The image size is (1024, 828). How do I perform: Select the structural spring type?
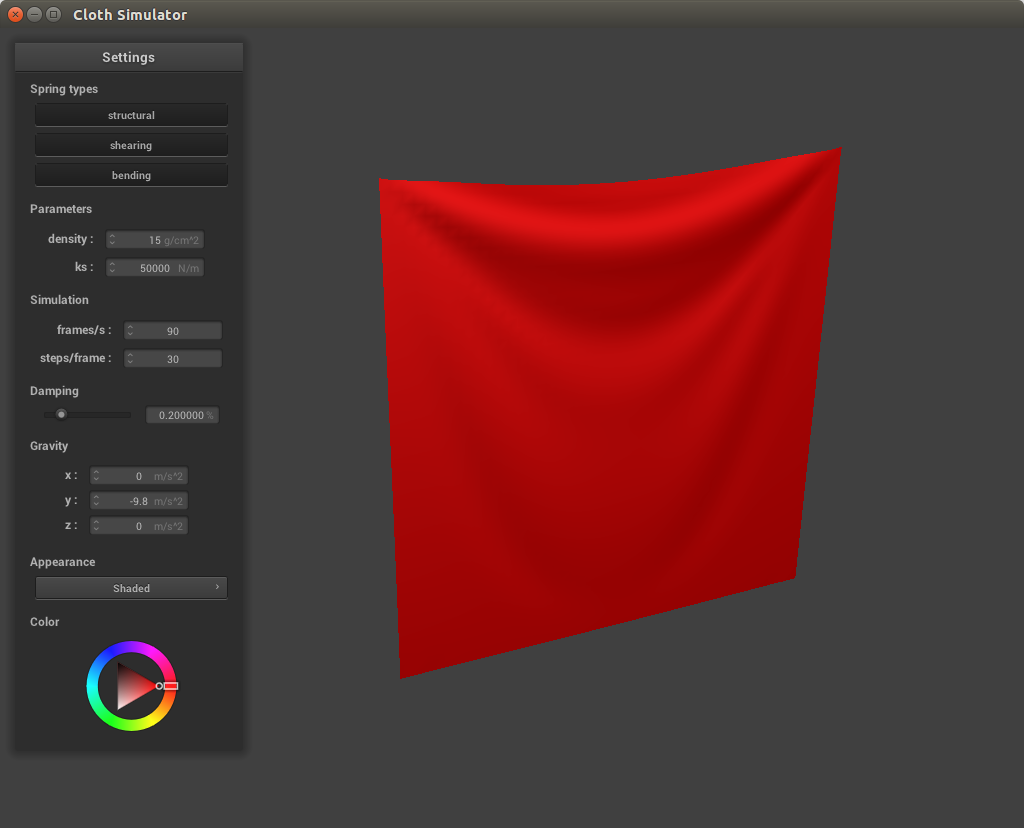tap(131, 114)
